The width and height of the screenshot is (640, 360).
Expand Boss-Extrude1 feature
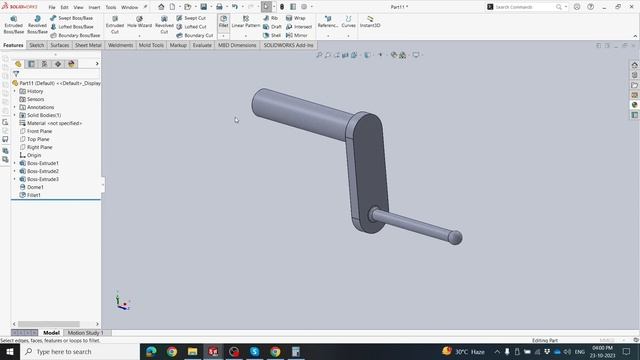click(15, 163)
